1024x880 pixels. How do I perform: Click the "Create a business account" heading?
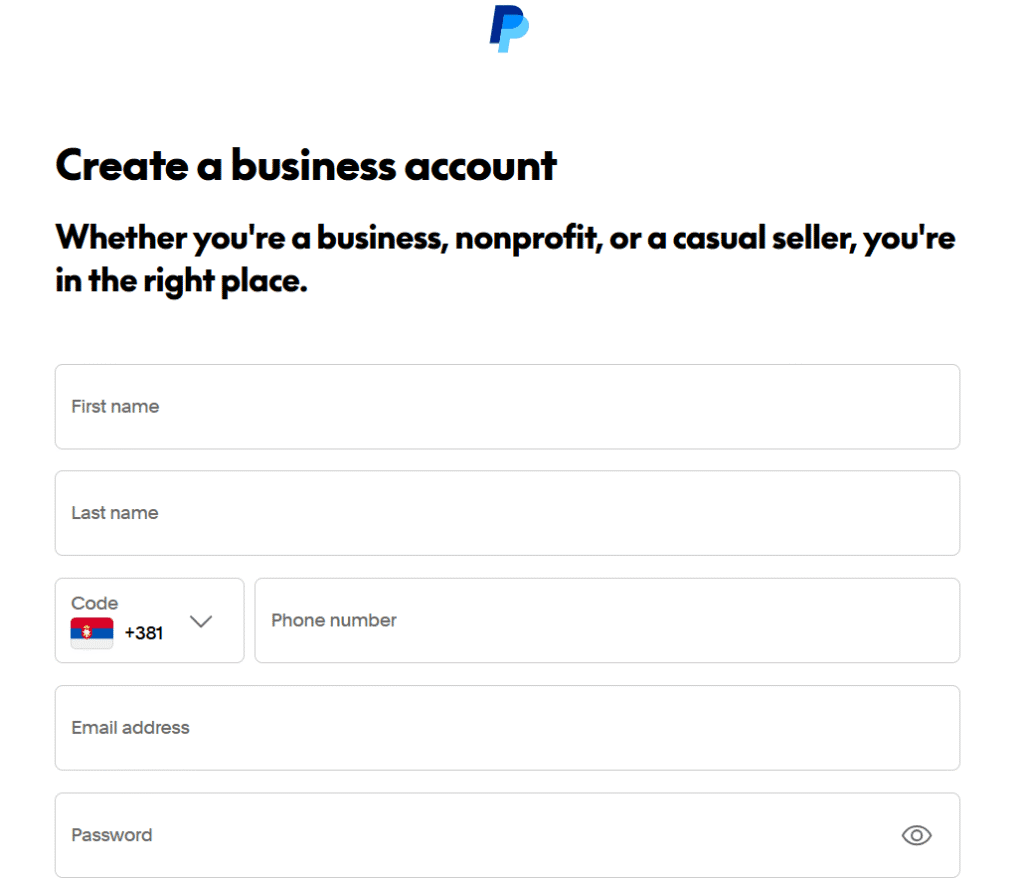[x=306, y=165]
